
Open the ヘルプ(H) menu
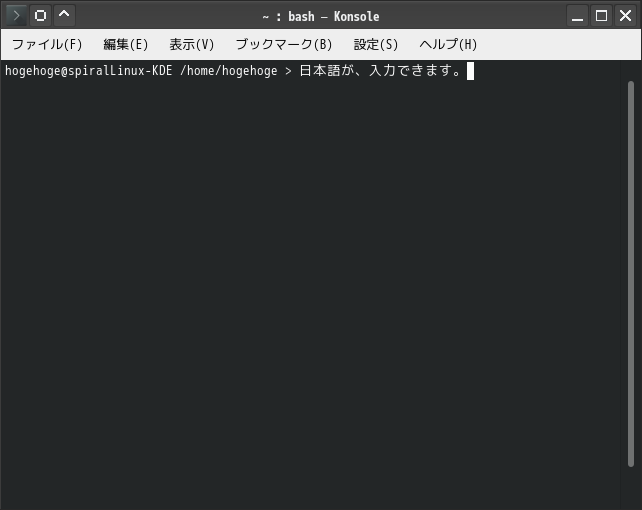pos(448,44)
